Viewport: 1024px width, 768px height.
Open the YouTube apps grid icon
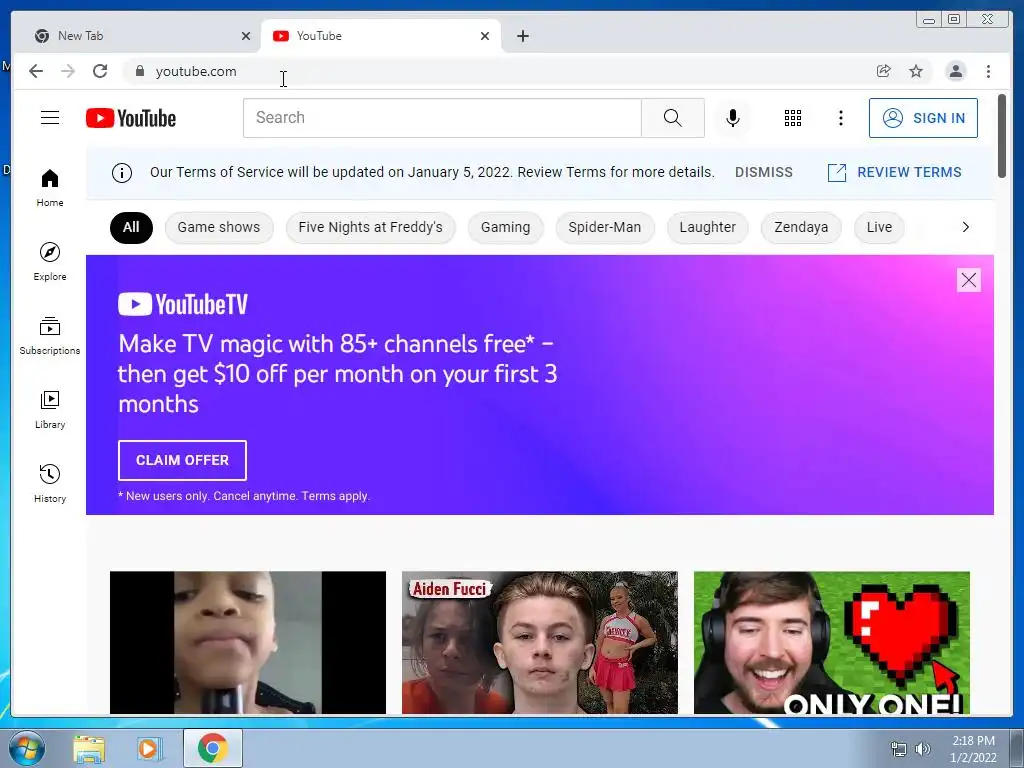793,118
